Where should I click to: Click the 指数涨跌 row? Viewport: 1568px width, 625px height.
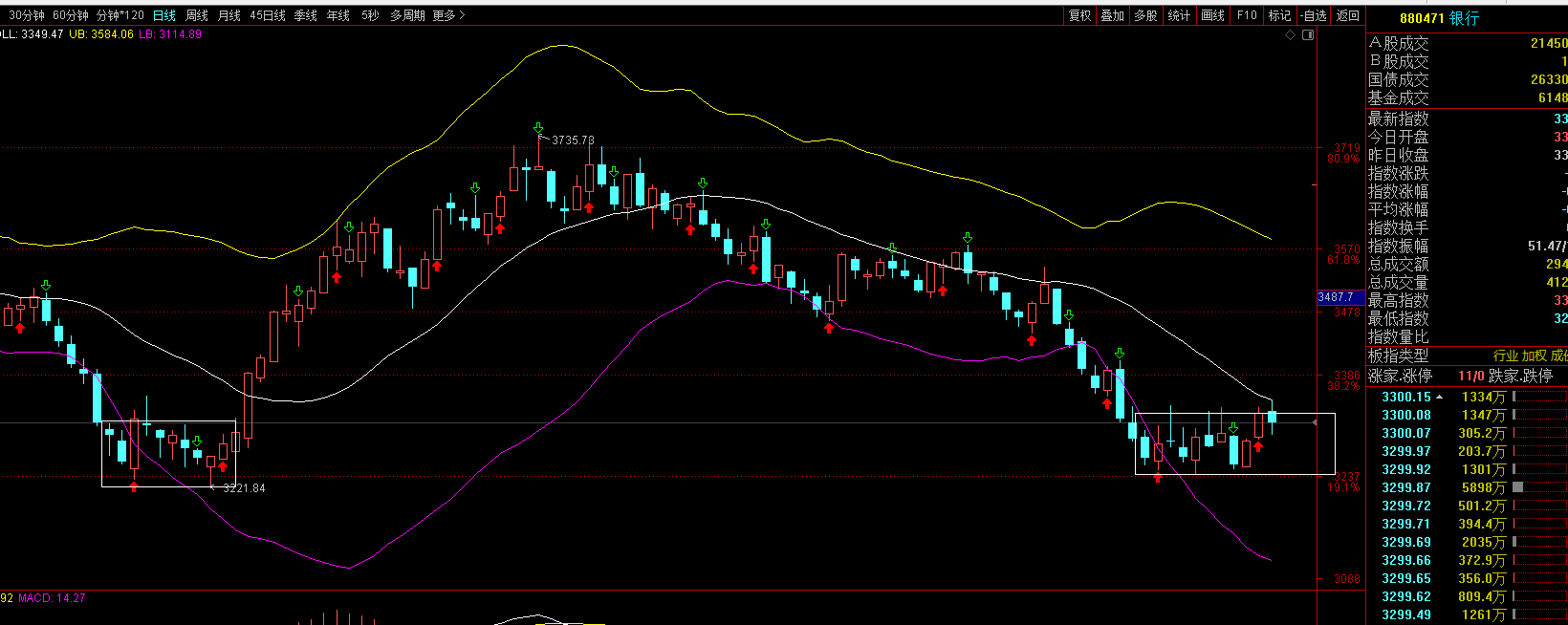(x=1468, y=173)
